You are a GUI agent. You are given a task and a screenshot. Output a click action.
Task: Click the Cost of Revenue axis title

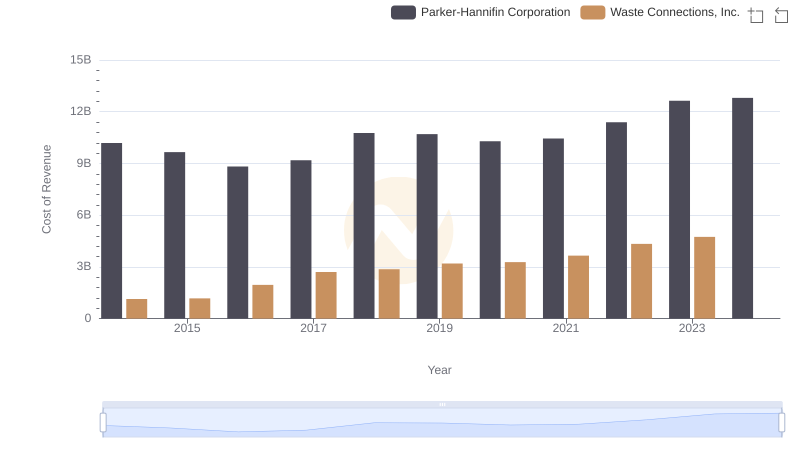pos(46,189)
